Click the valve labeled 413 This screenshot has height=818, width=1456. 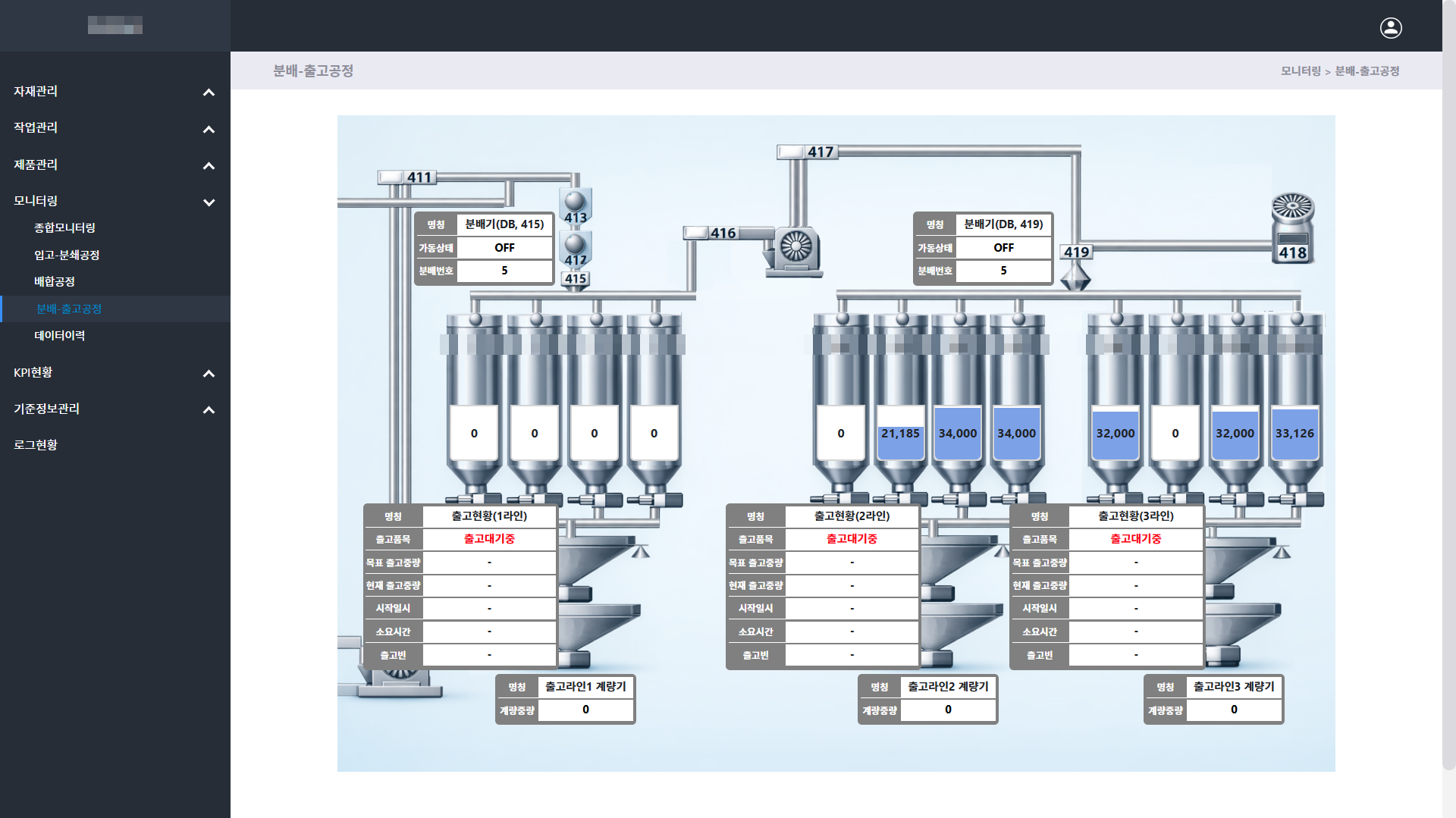tap(575, 205)
